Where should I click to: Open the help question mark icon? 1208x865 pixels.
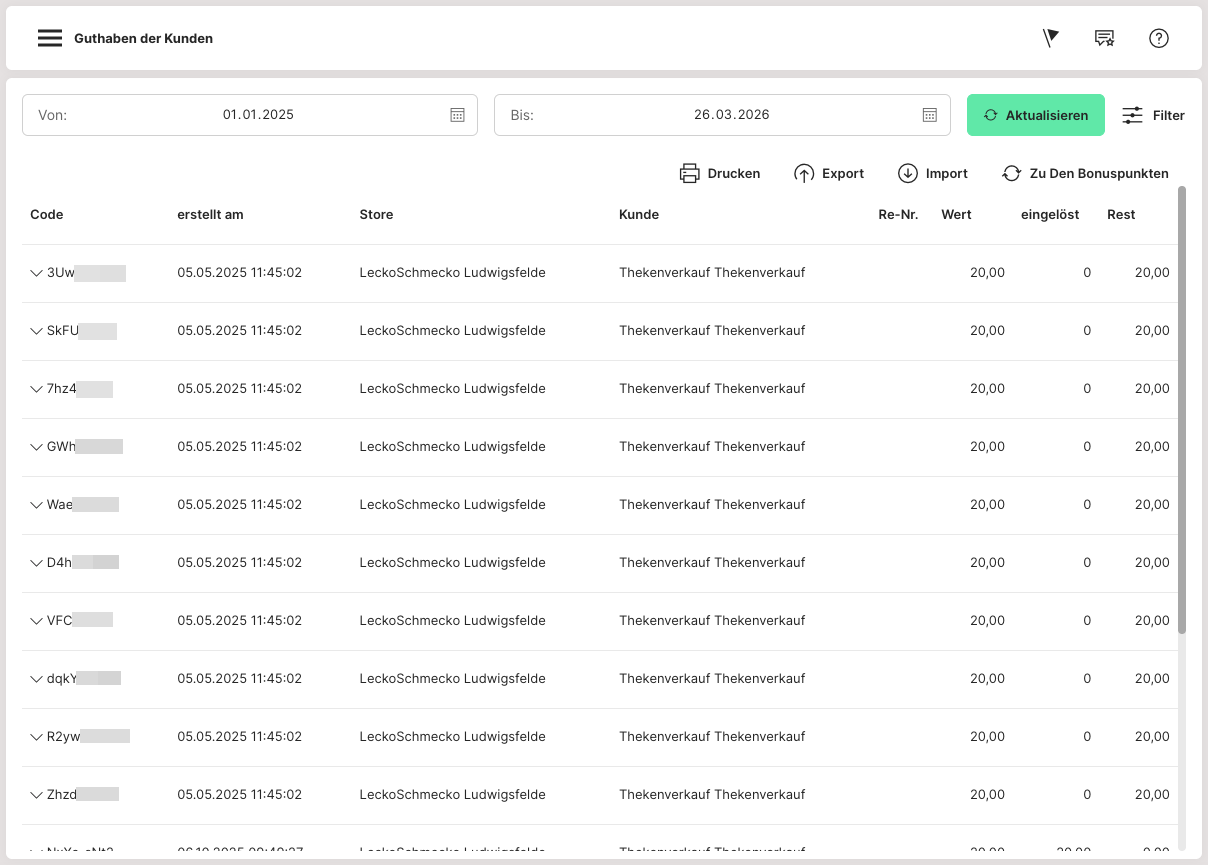[1158, 38]
